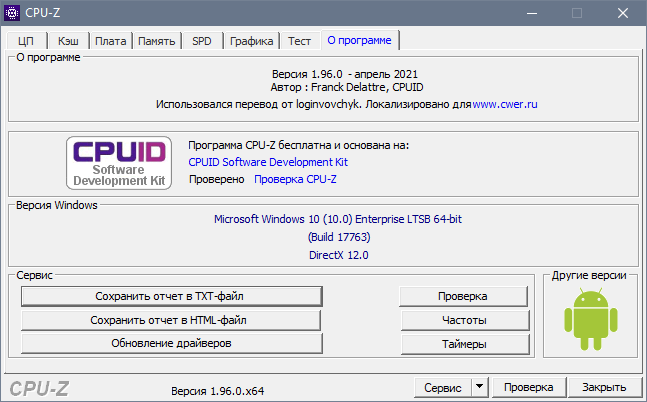Open the Сервис dropdown arrow
The width and height of the screenshot is (647, 402).
[x=479, y=387]
